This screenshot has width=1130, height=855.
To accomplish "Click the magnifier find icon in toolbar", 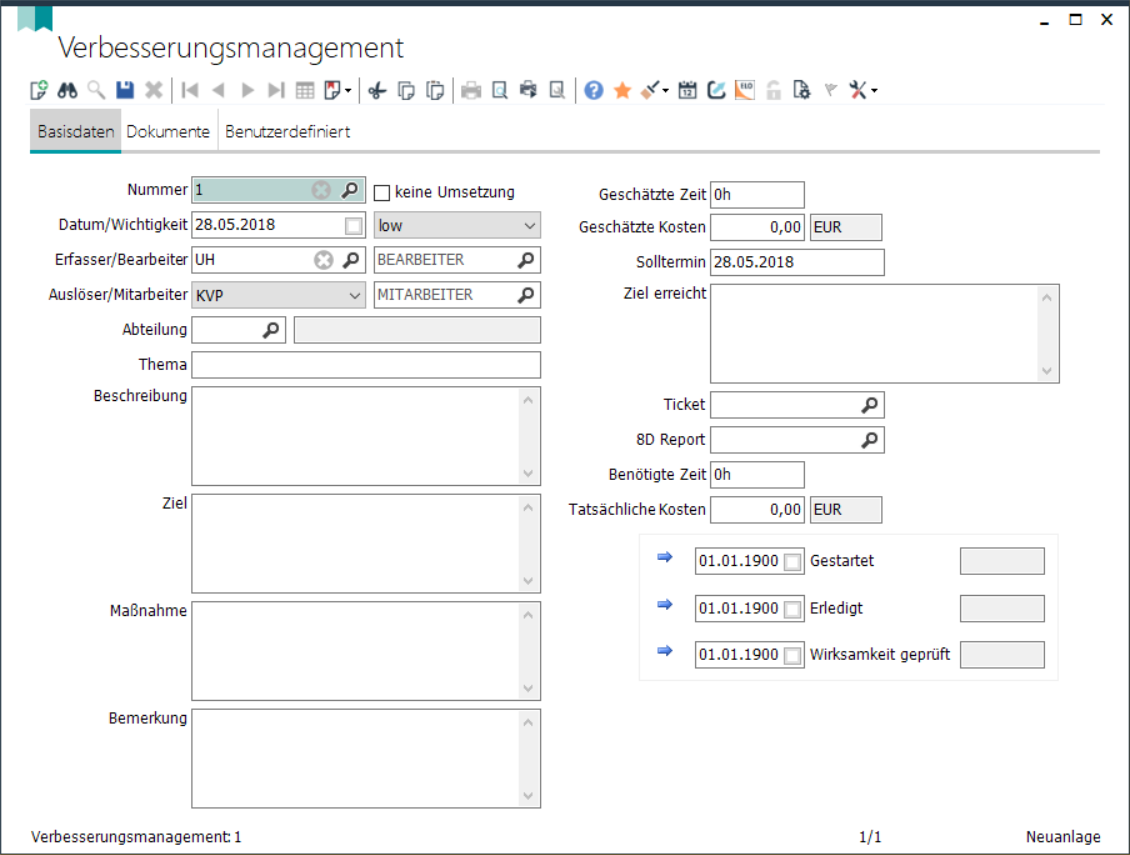I will [96, 90].
